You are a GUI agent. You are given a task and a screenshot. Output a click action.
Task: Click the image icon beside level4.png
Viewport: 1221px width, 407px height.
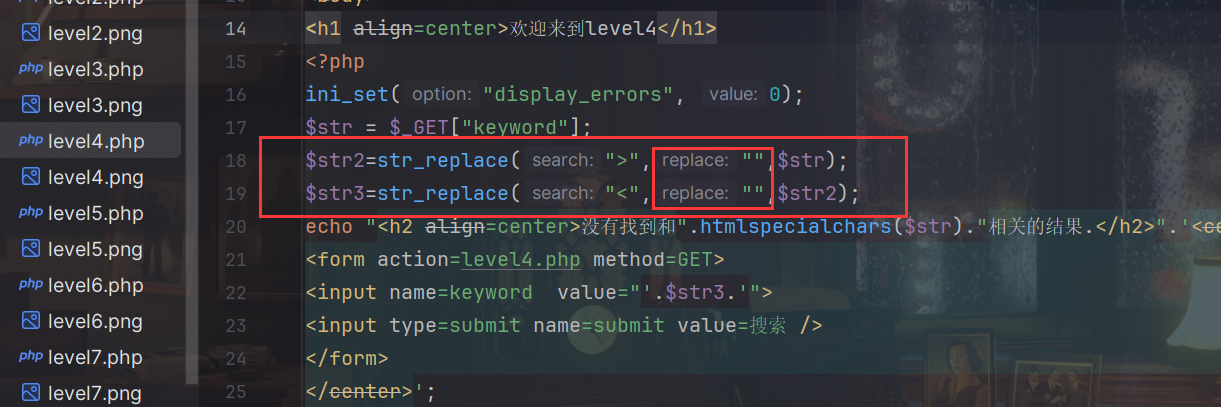pyautogui.click(x=30, y=177)
